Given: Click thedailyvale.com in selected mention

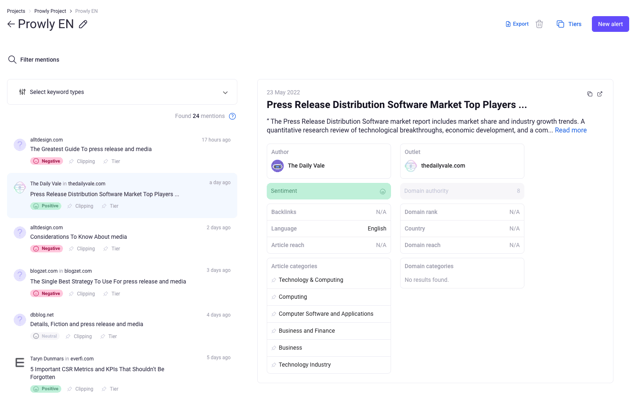Looking at the screenshot, I should [87, 184].
